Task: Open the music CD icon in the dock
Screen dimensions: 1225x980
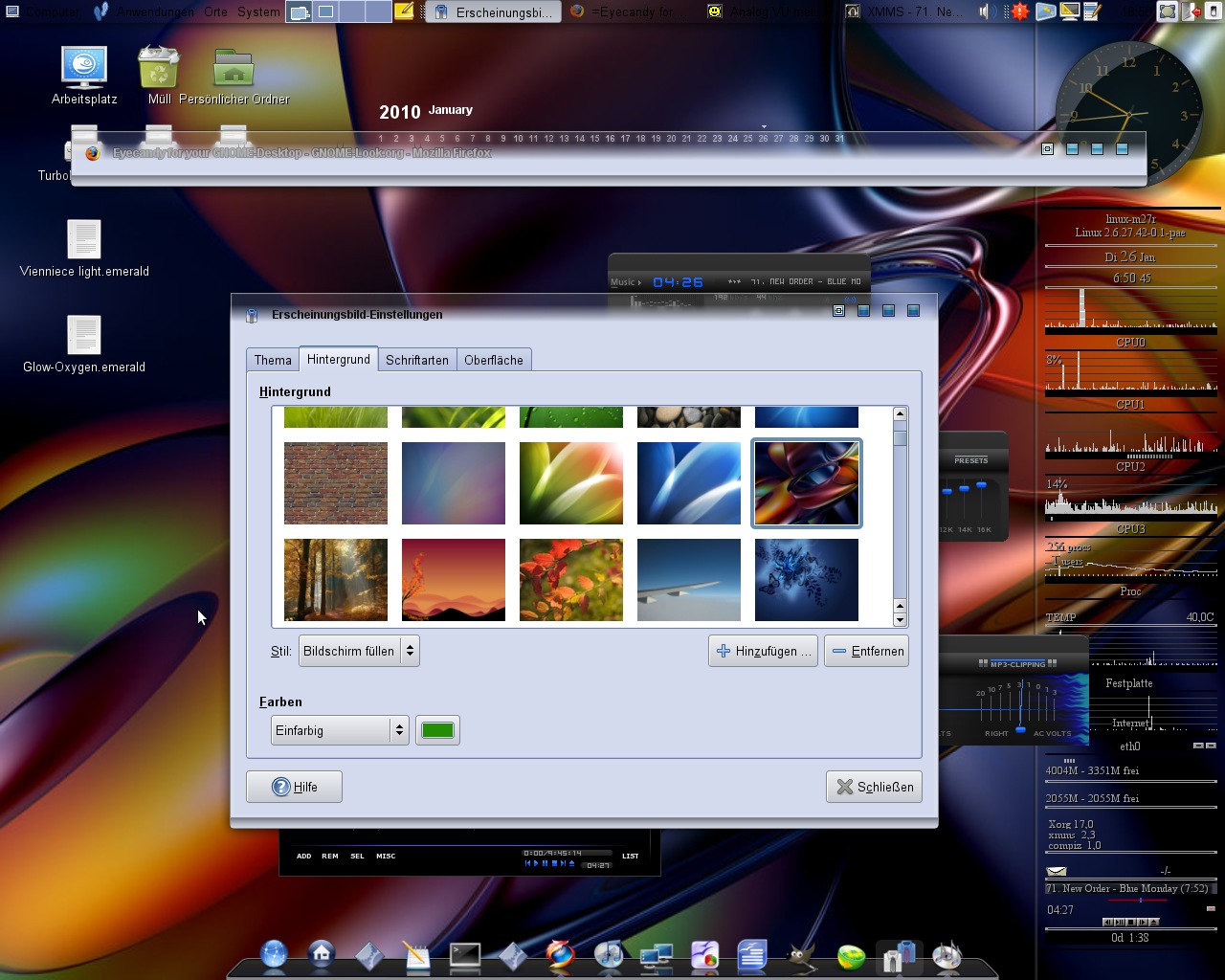Action: tap(609, 954)
